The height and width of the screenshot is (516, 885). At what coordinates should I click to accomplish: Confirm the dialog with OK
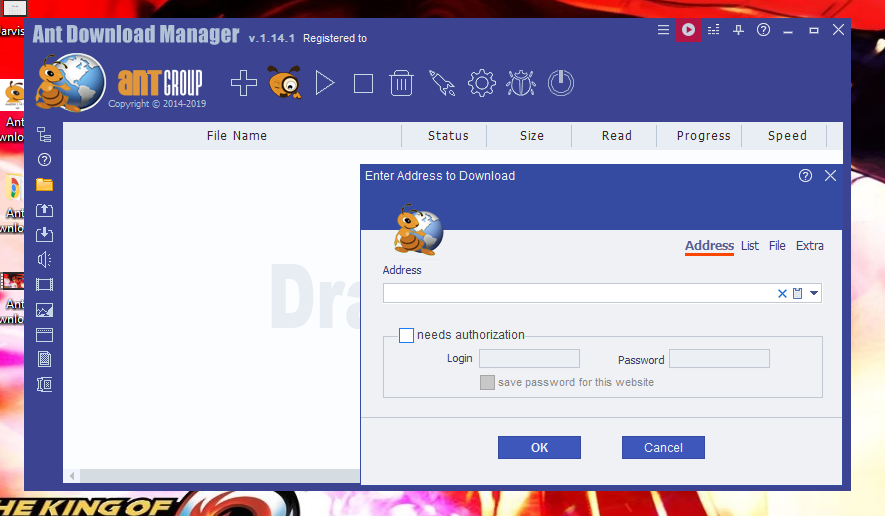coord(539,448)
